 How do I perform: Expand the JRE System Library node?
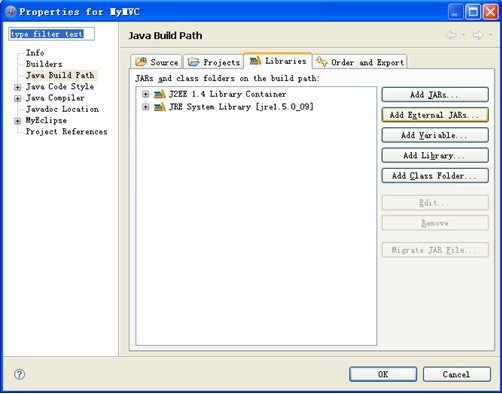pyautogui.click(x=145, y=107)
